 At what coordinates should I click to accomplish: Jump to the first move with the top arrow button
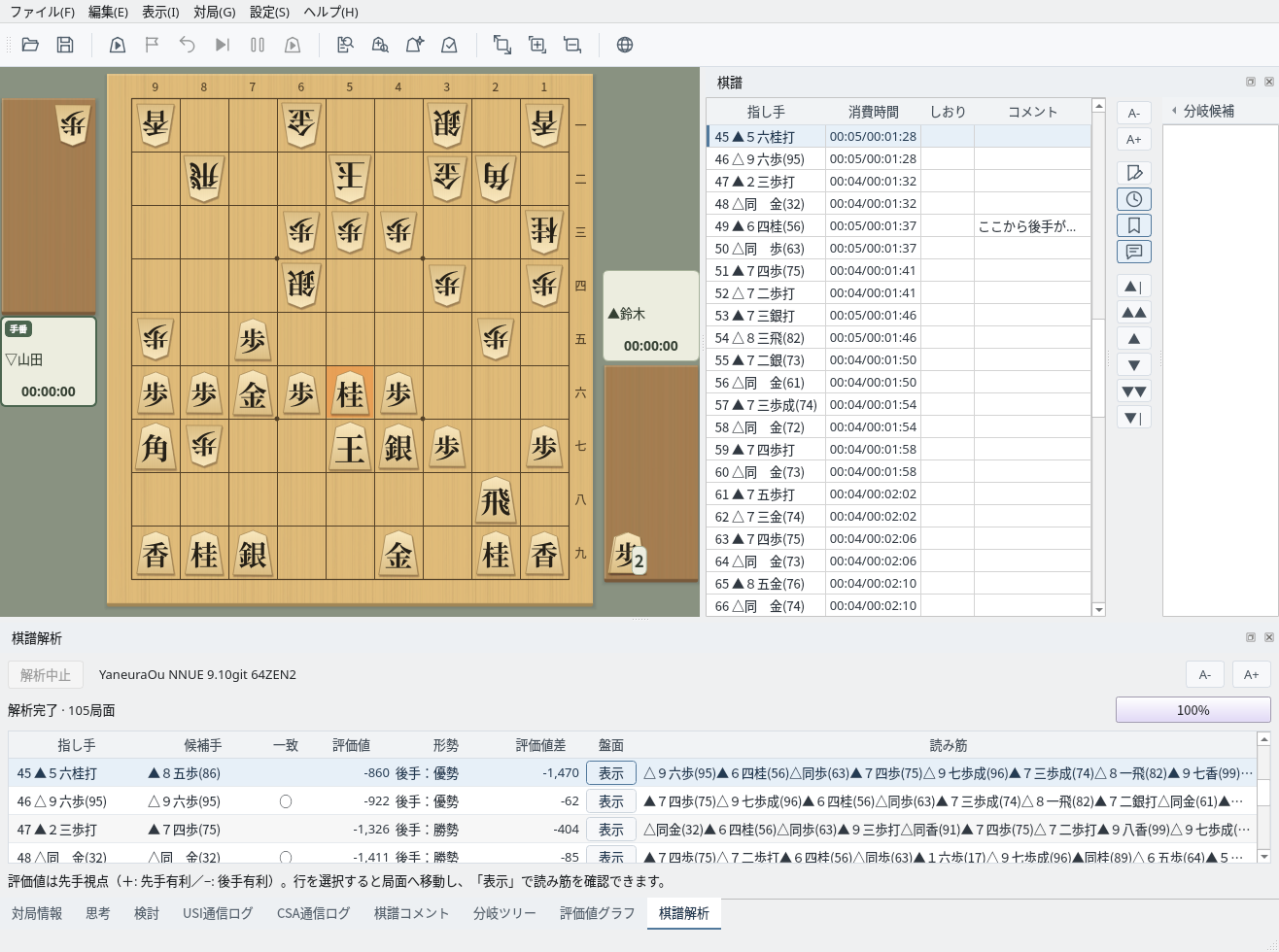click(1134, 287)
